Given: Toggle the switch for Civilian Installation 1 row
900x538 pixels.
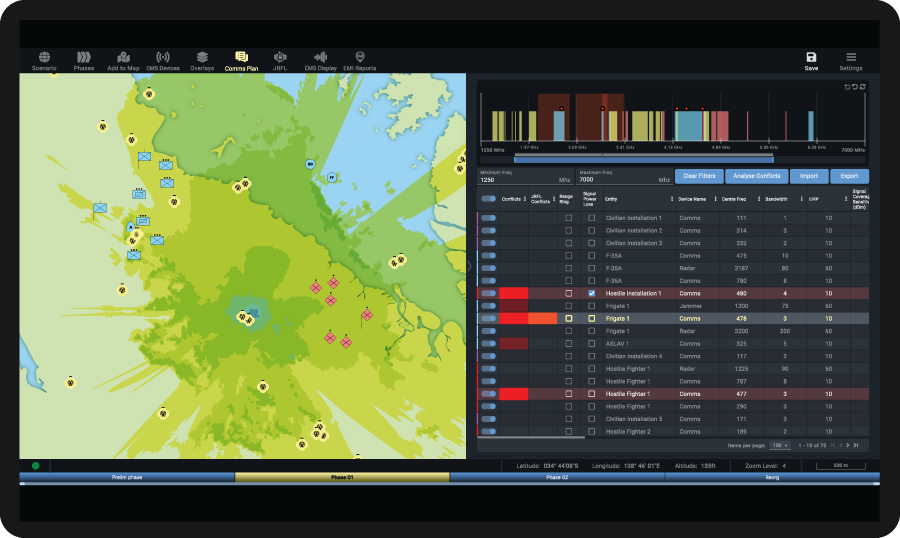Looking at the screenshot, I should (x=488, y=218).
